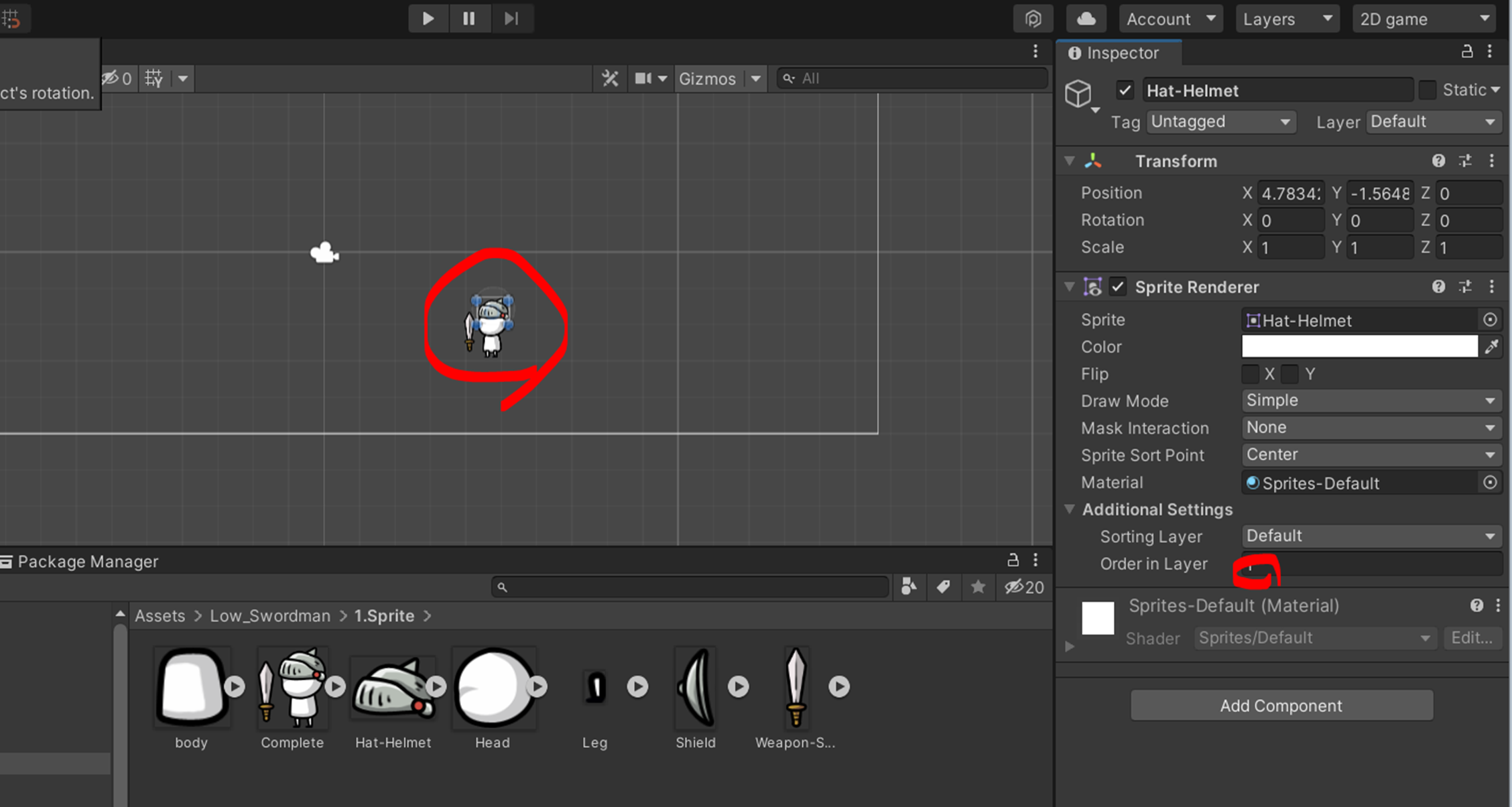
Task: Click the Transform help question icon
Action: click(1438, 161)
